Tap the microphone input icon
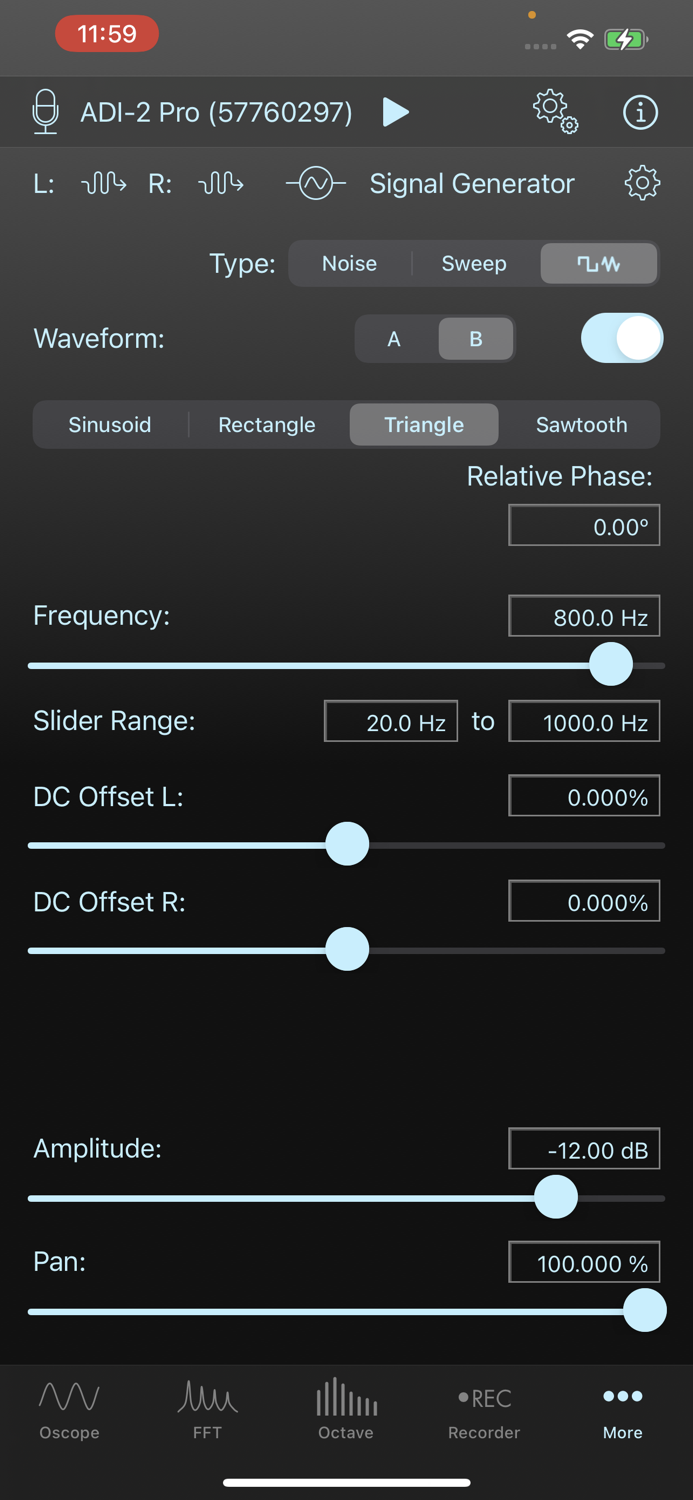The width and height of the screenshot is (693, 1500). point(45,112)
